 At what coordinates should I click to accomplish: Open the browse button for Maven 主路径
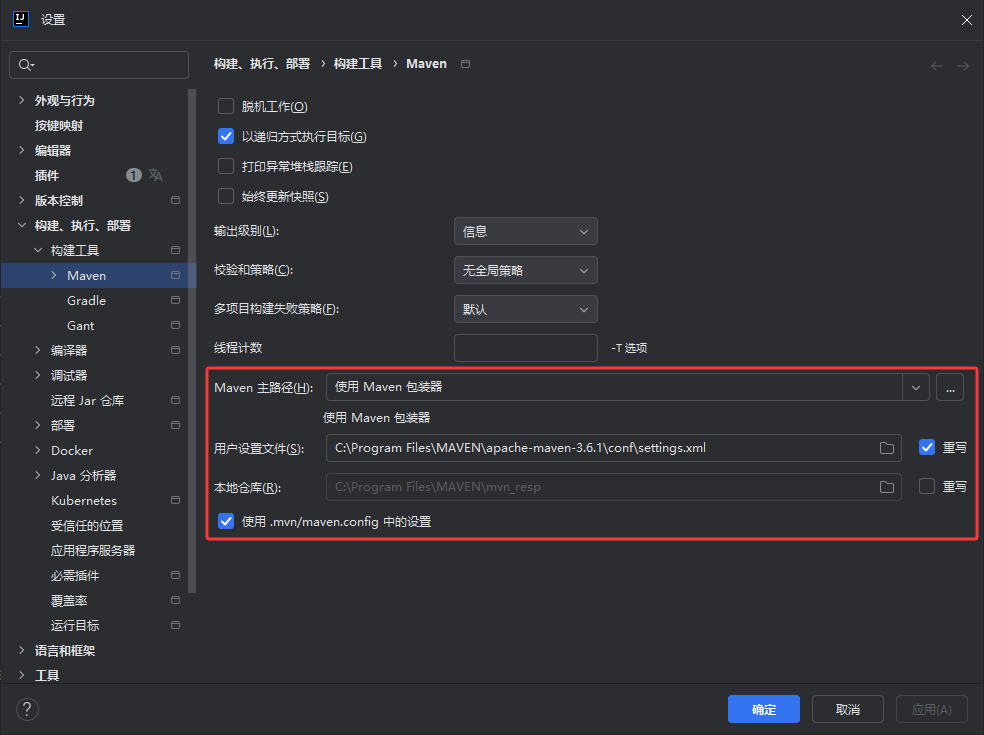949,387
